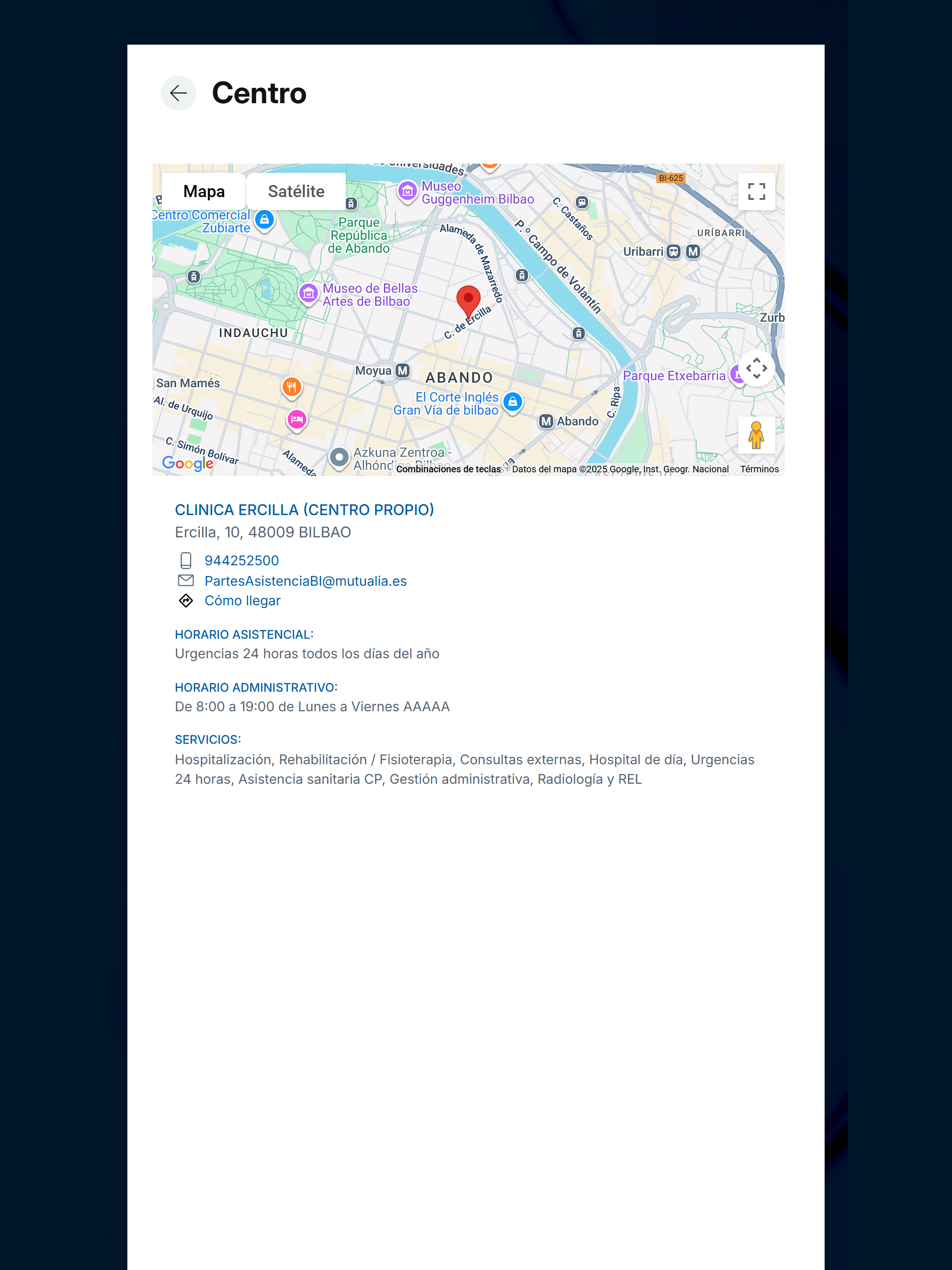Image resolution: width=952 pixels, height=1270 pixels.
Task: Click the SERVICIOS heading
Action: pos(208,740)
